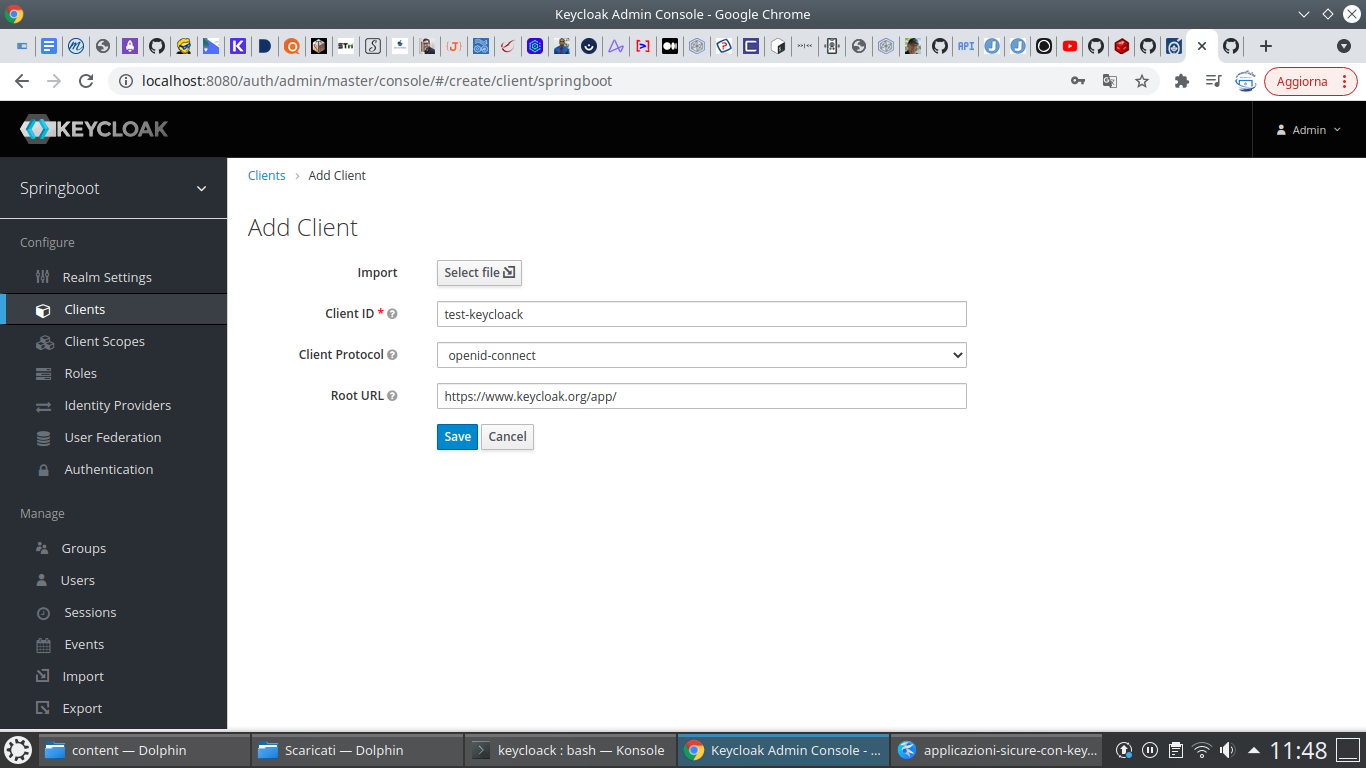
Task: Click Root URL help icon
Action: tap(392, 396)
